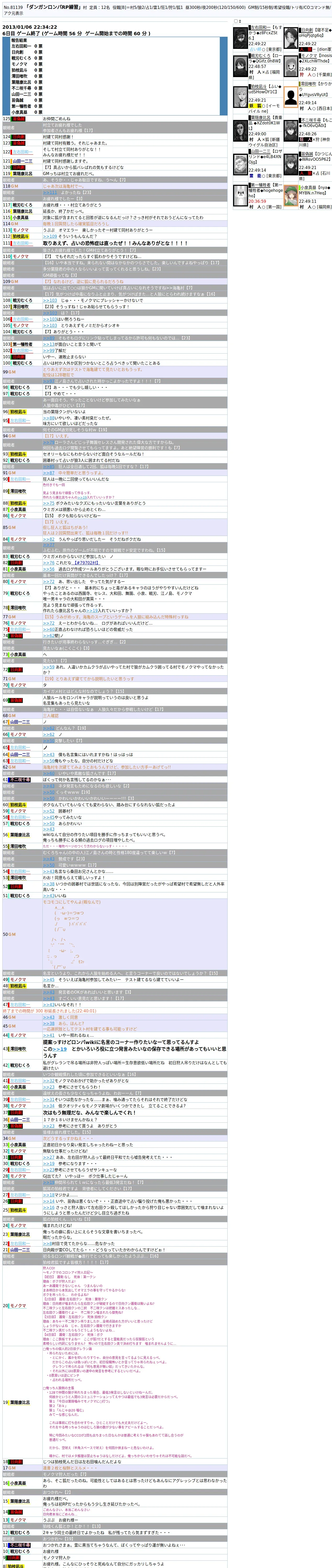
Task: Open the アク元表示 link at the top
Action: (13, 13)
